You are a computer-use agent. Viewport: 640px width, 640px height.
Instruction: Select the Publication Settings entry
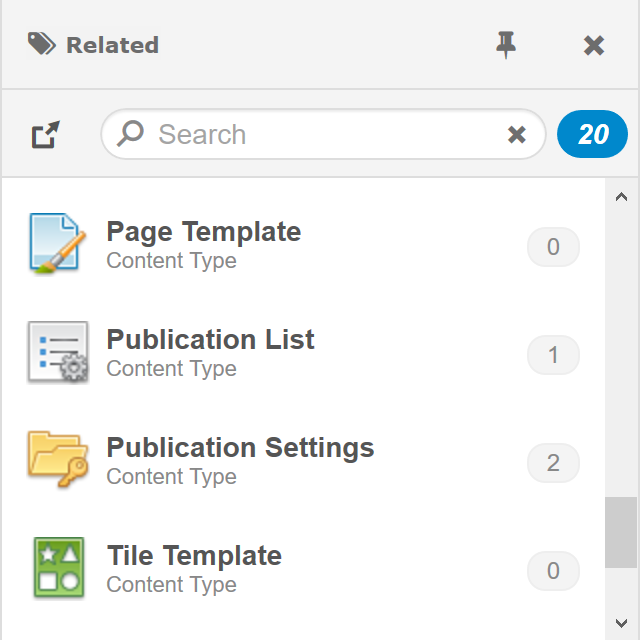click(240, 448)
